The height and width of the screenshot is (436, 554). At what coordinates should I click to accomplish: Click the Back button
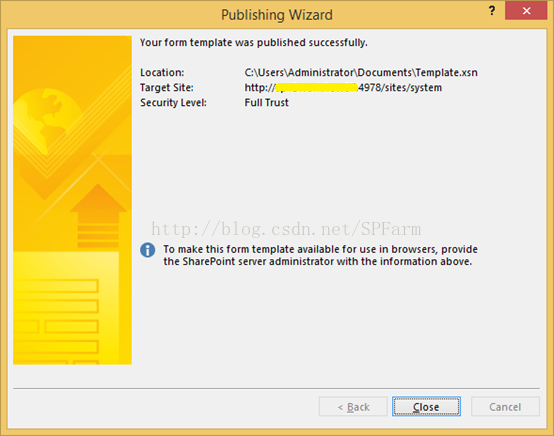(353, 407)
